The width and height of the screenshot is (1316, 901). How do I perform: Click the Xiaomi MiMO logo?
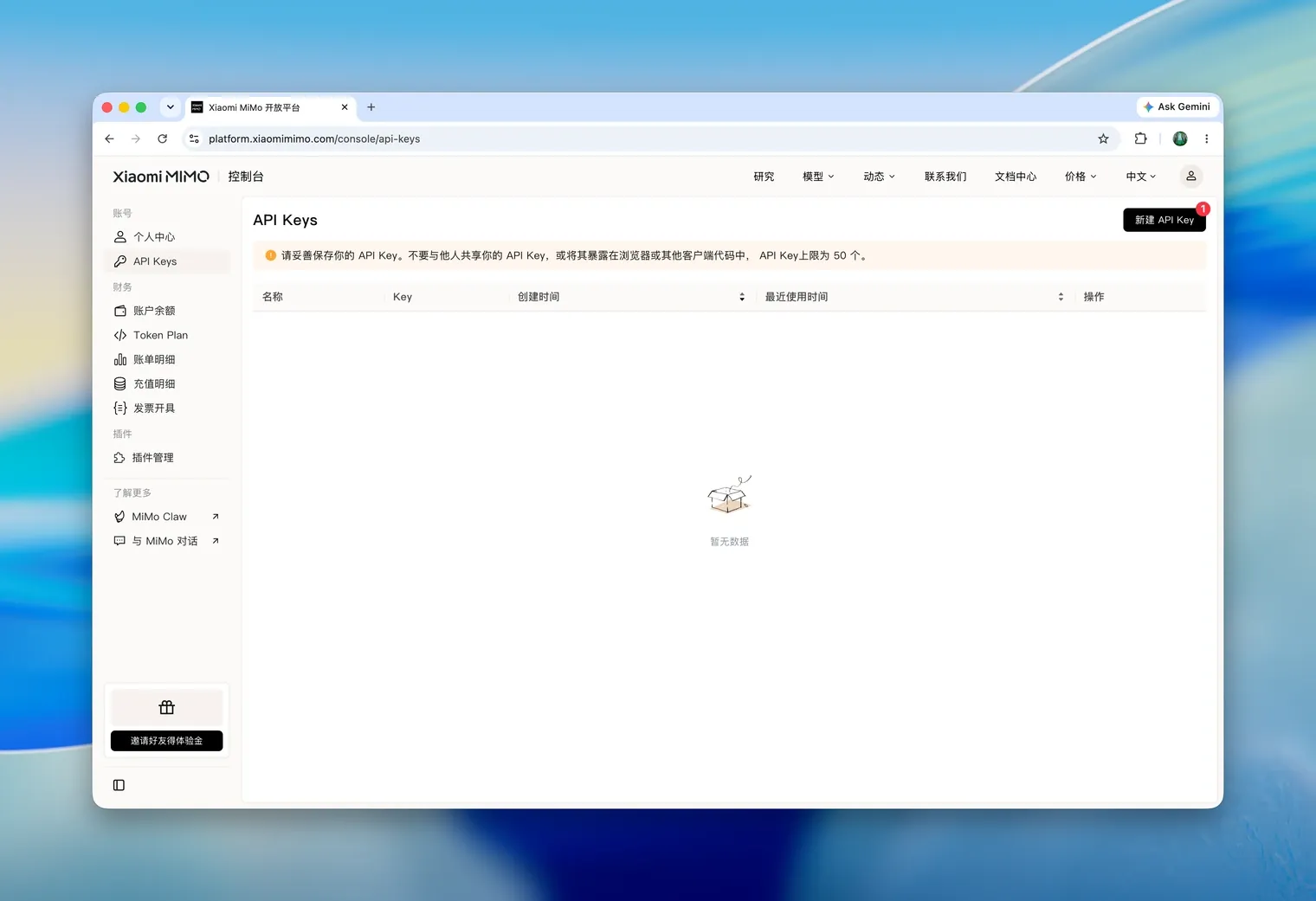(x=161, y=177)
